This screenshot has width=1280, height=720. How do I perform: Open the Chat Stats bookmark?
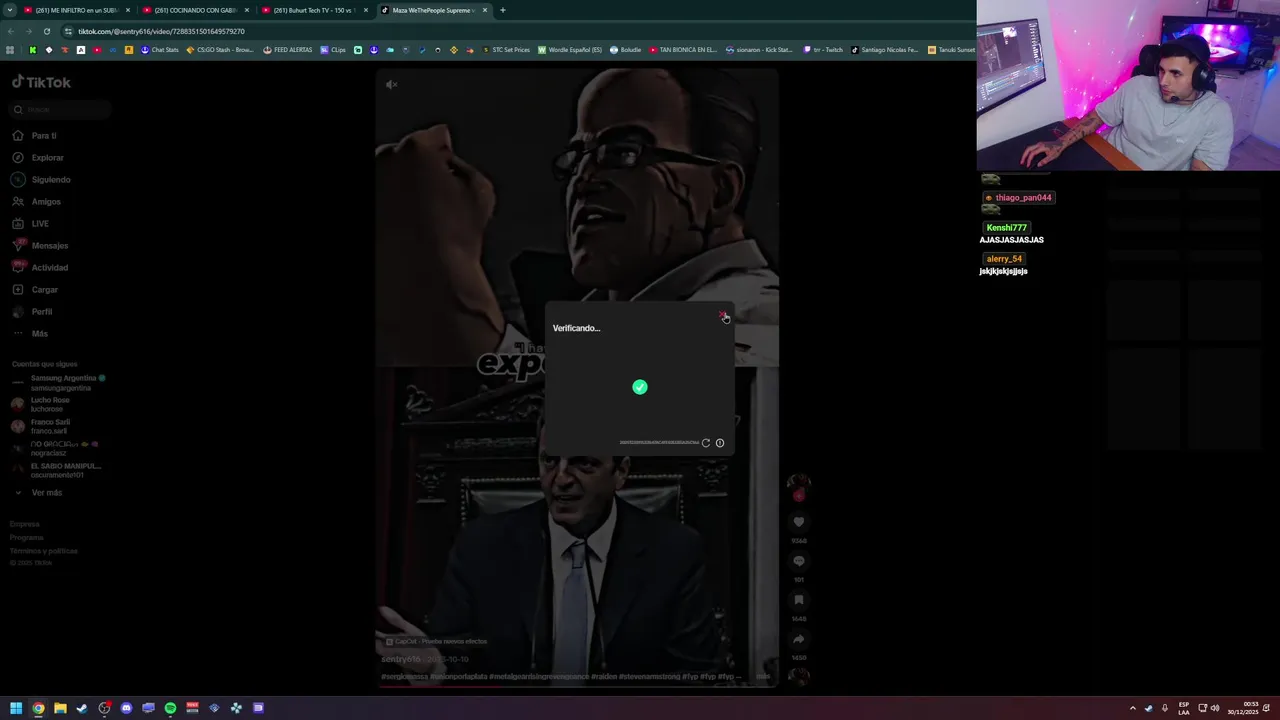[159, 50]
